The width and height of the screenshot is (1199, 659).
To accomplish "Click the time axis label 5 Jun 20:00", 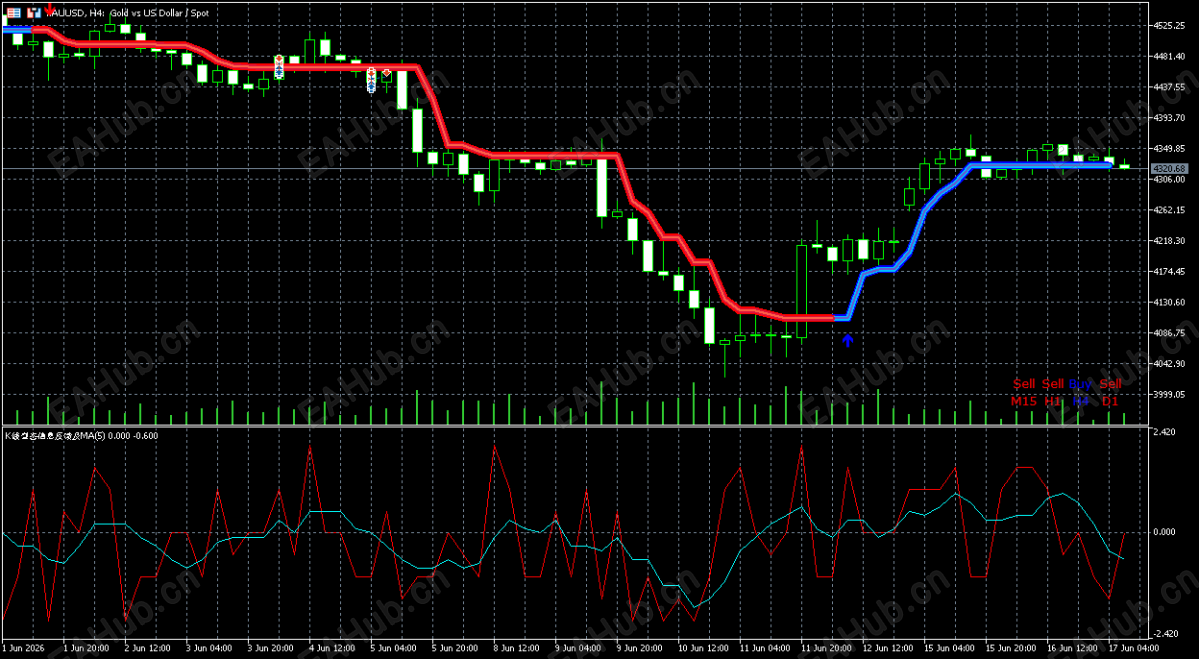I will (457, 648).
